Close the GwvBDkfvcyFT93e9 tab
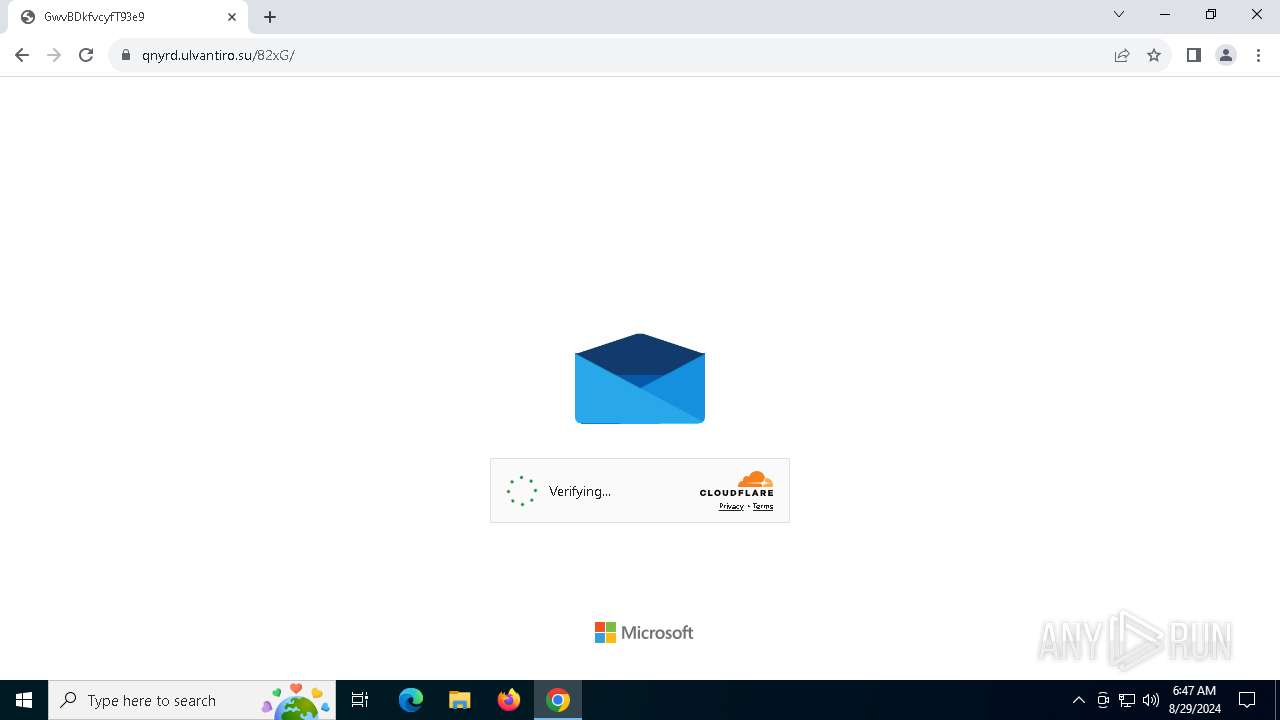 232,17
